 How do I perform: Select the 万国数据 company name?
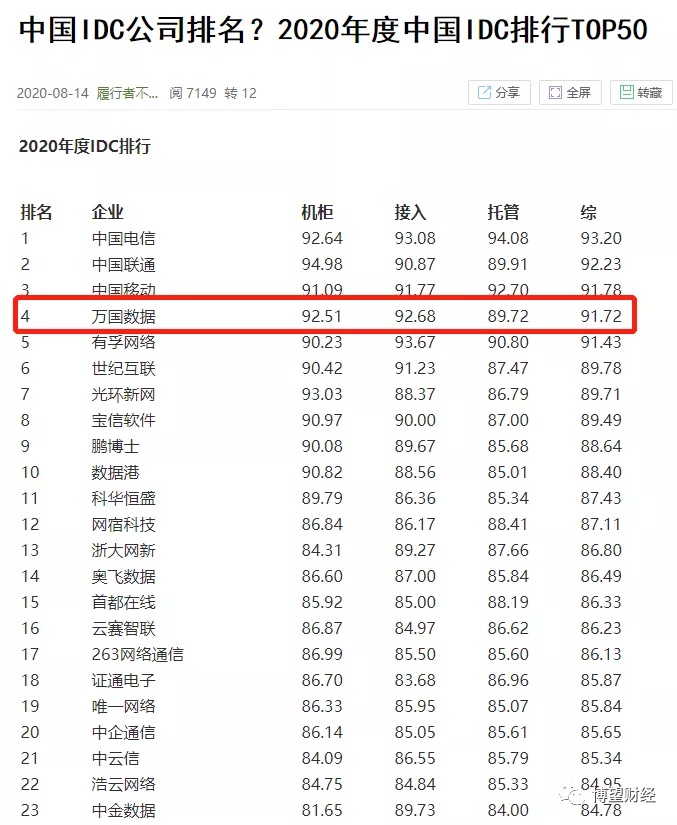[124, 316]
